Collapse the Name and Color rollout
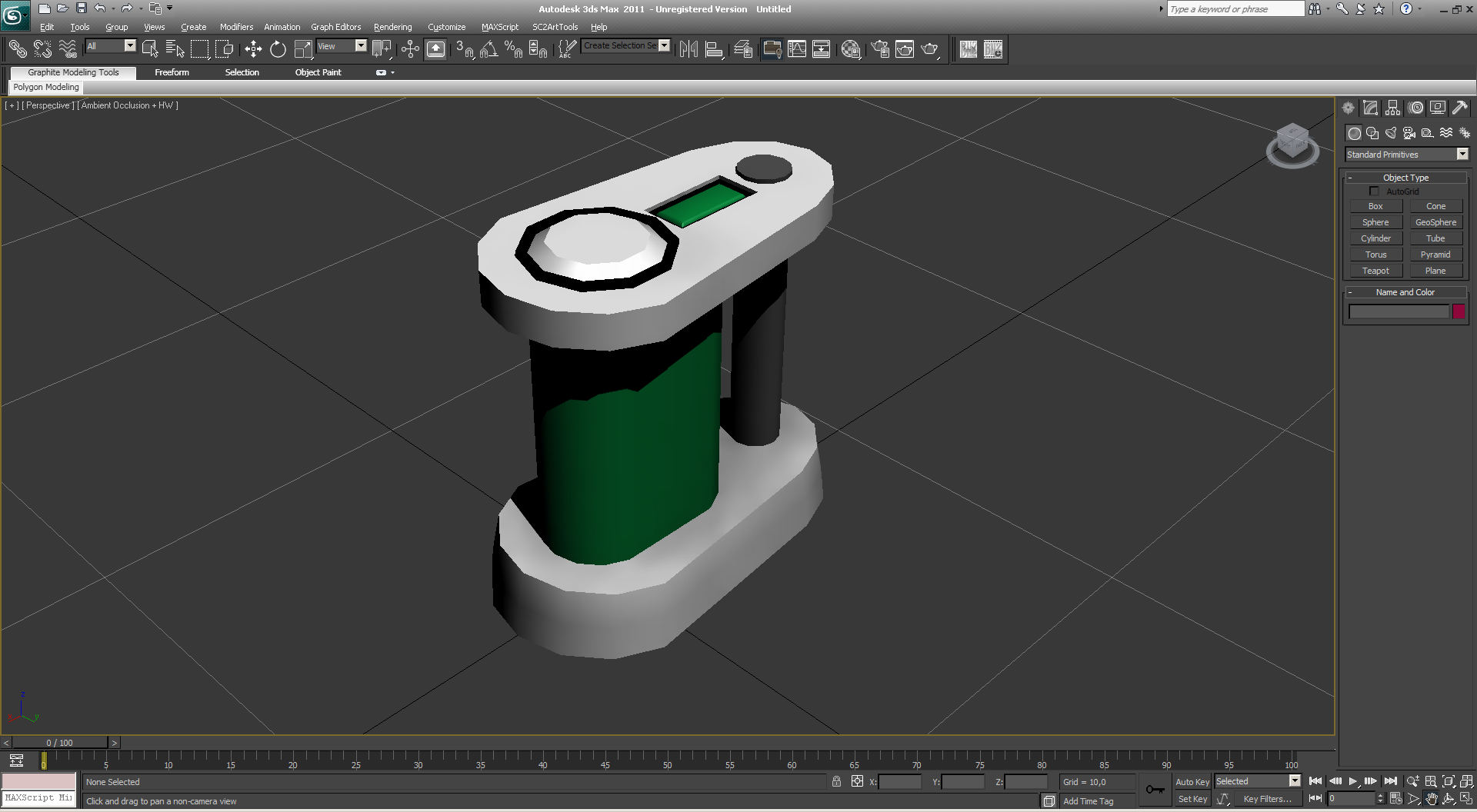Viewport: 1477px width, 812px height. click(1405, 292)
